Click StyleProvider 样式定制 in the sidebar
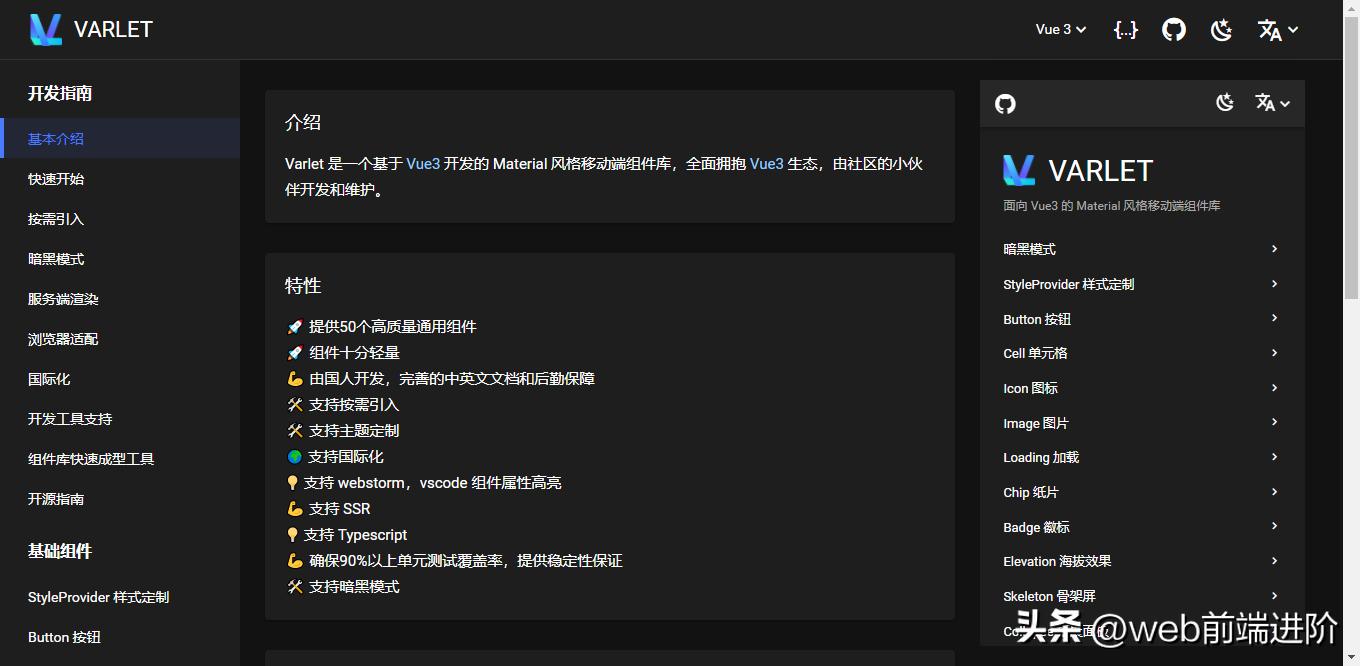Screen dimensions: 1360x666 [x=97, y=597]
